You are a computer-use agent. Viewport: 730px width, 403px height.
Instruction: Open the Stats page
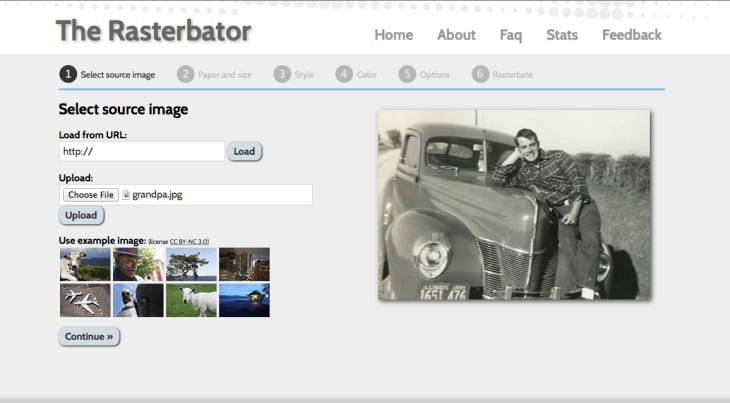[x=562, y=35]
